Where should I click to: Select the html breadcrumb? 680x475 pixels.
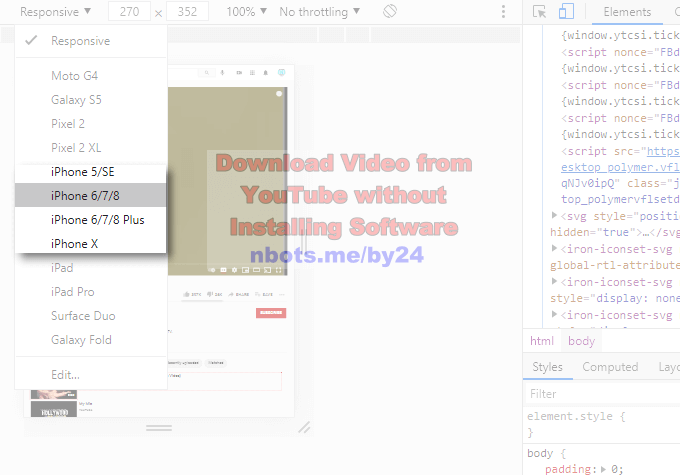(x=542, y=341)
